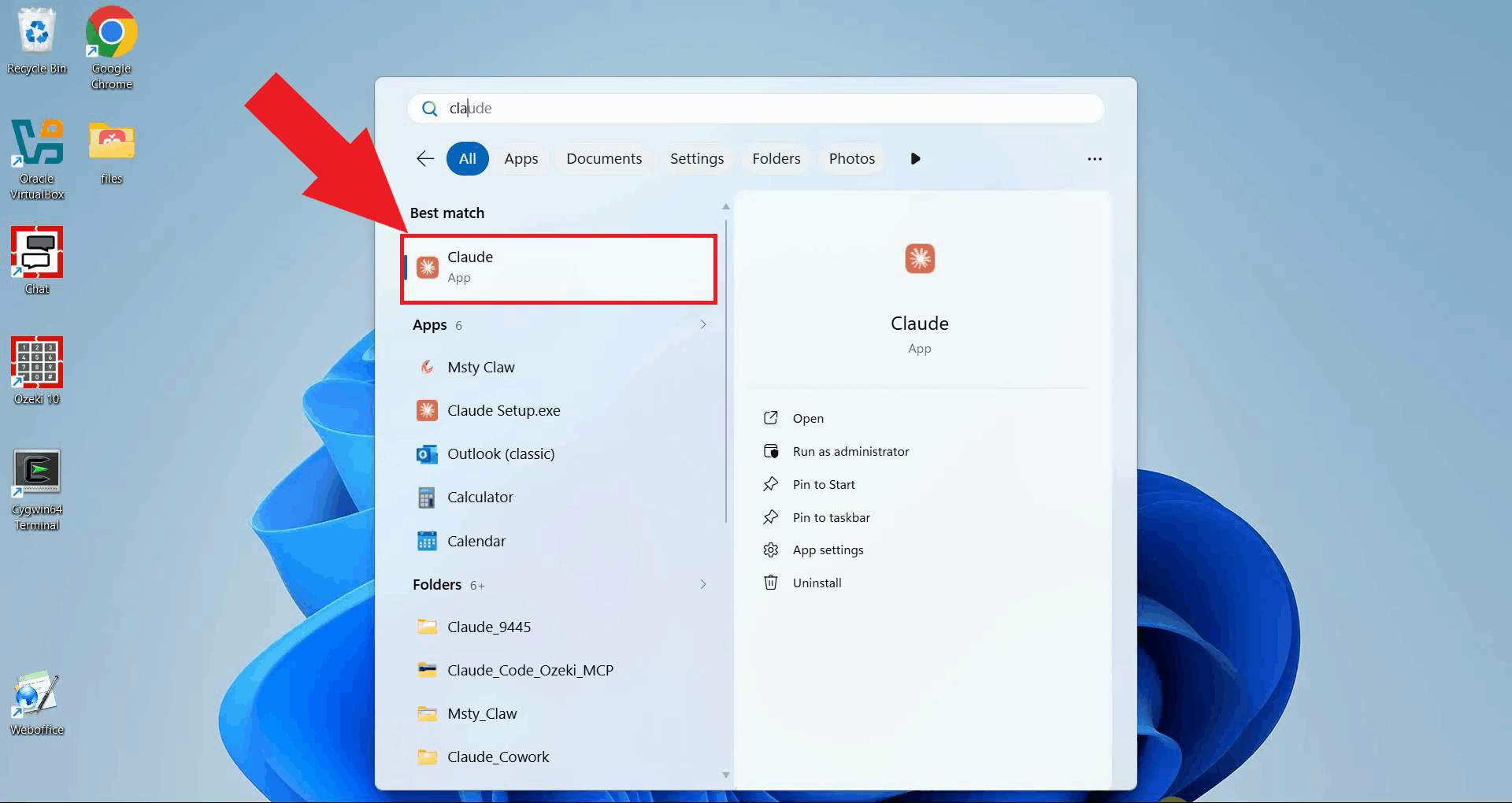The height and width of the screenshot is (803, 1512).
Task: Switch to the Photos filter tab
Action: click(852, 159)
